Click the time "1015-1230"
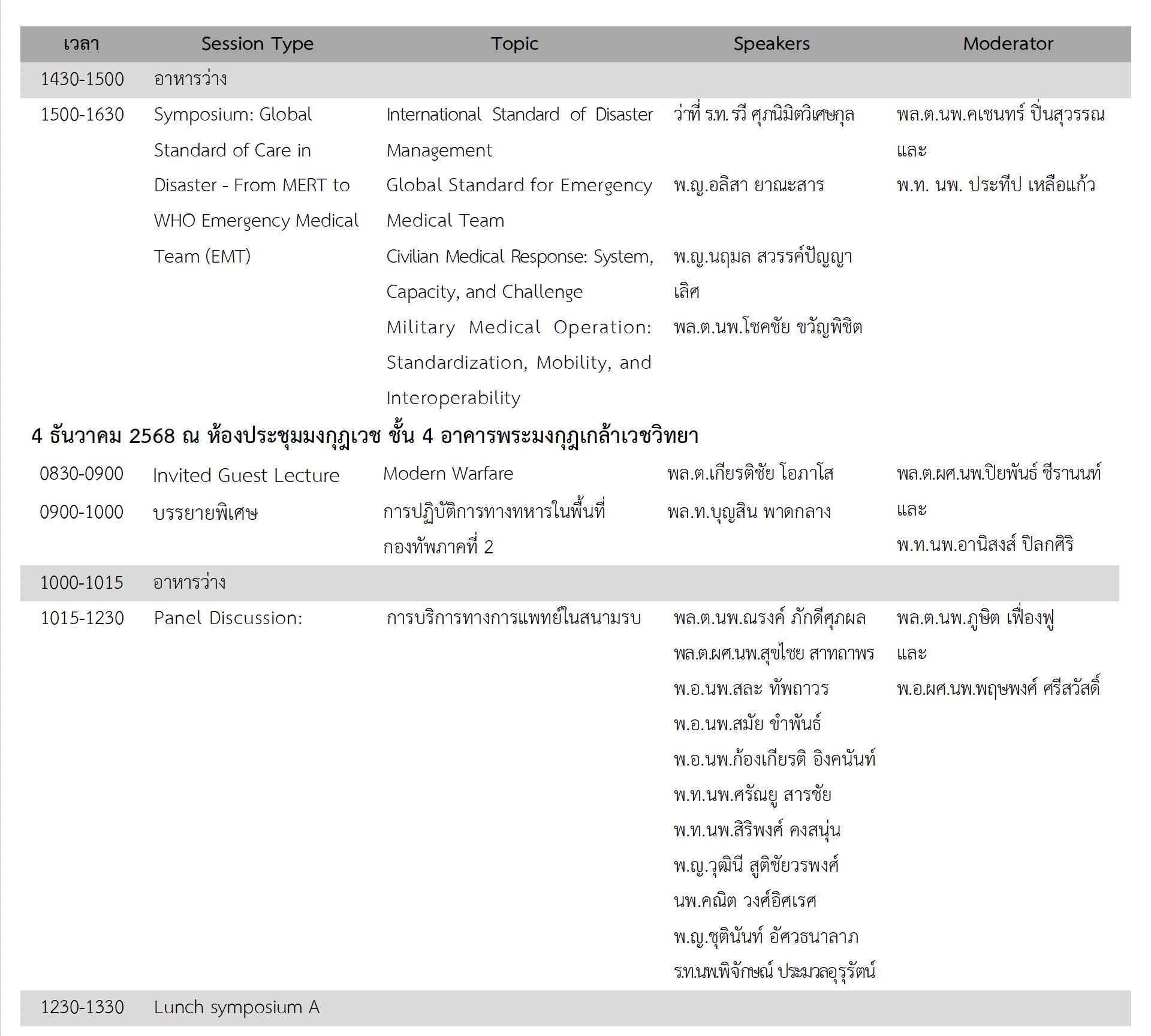Image resolution: width=1151 pixels, height=1036 pixels. (x=82, y=618)
